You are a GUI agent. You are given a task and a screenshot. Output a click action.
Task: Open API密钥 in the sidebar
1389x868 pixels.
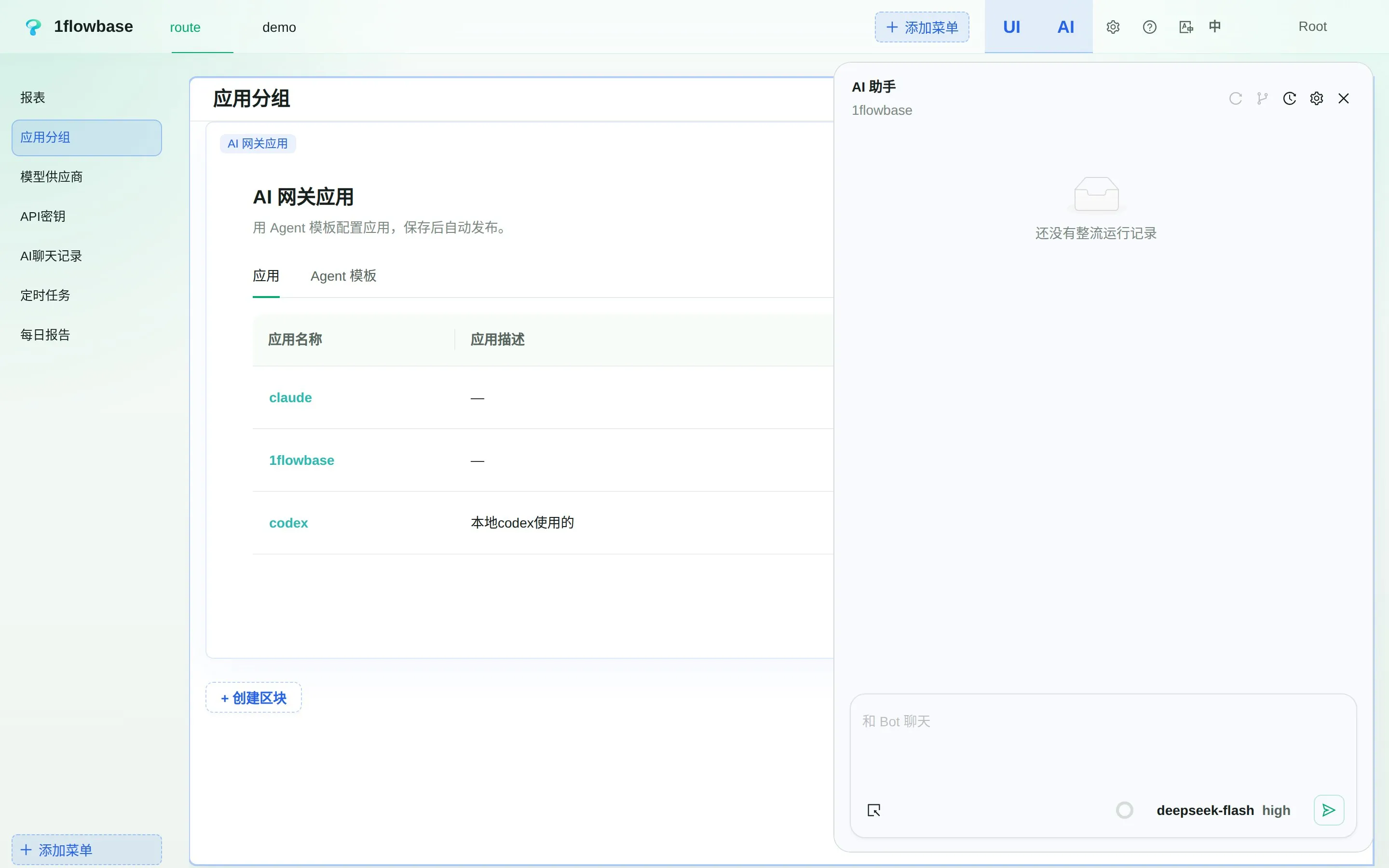(x=87, y=217)
